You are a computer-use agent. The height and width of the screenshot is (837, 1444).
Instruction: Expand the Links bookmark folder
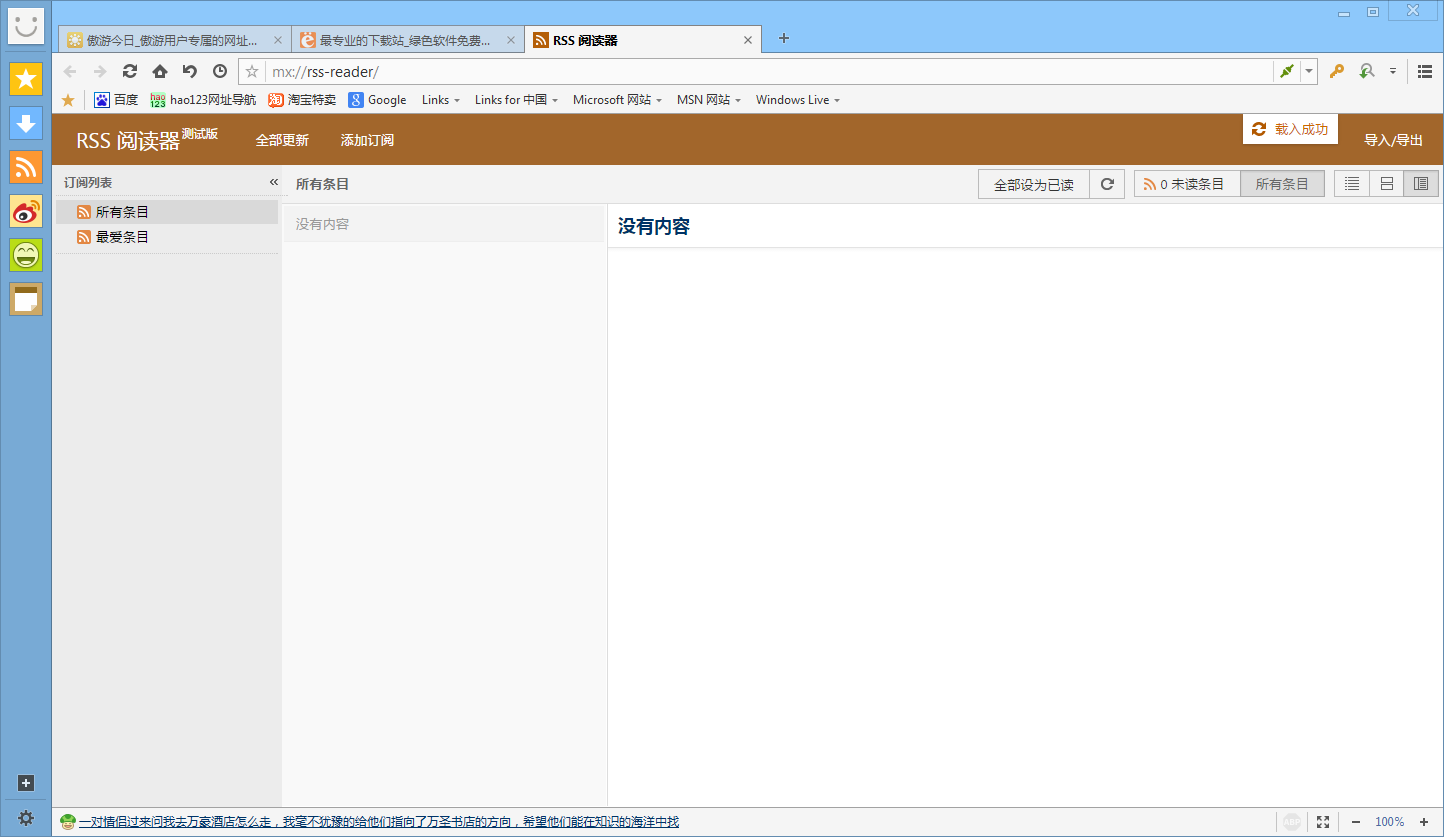click(441, 100)
